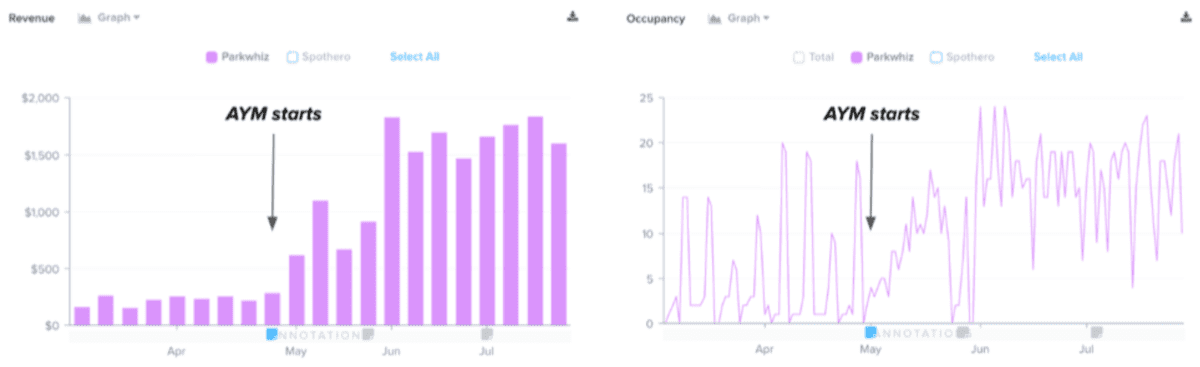
Task: Open gray annotation marker near Jun in Revenue
Action: tap(368, 333)
